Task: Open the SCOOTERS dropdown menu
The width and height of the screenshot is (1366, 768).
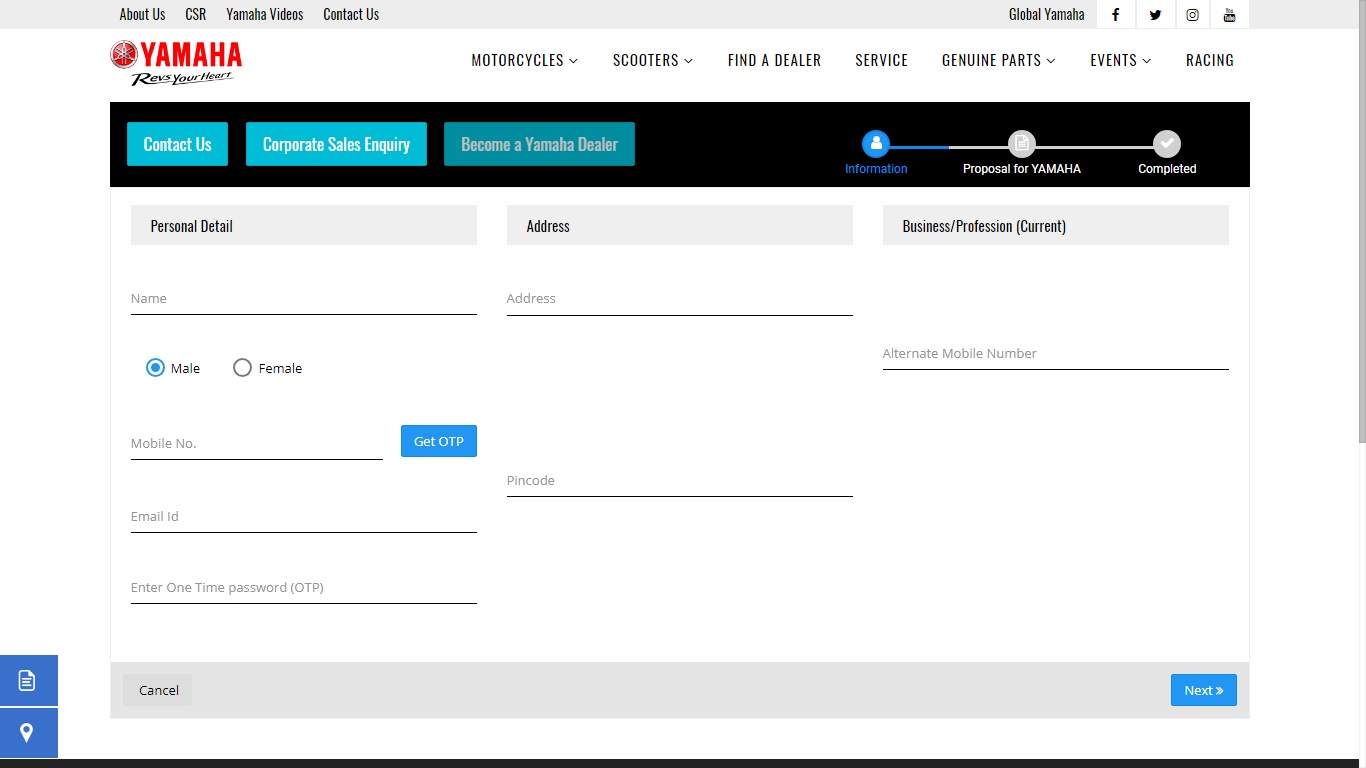Action: pyautogui.click(x=652, y=60)
